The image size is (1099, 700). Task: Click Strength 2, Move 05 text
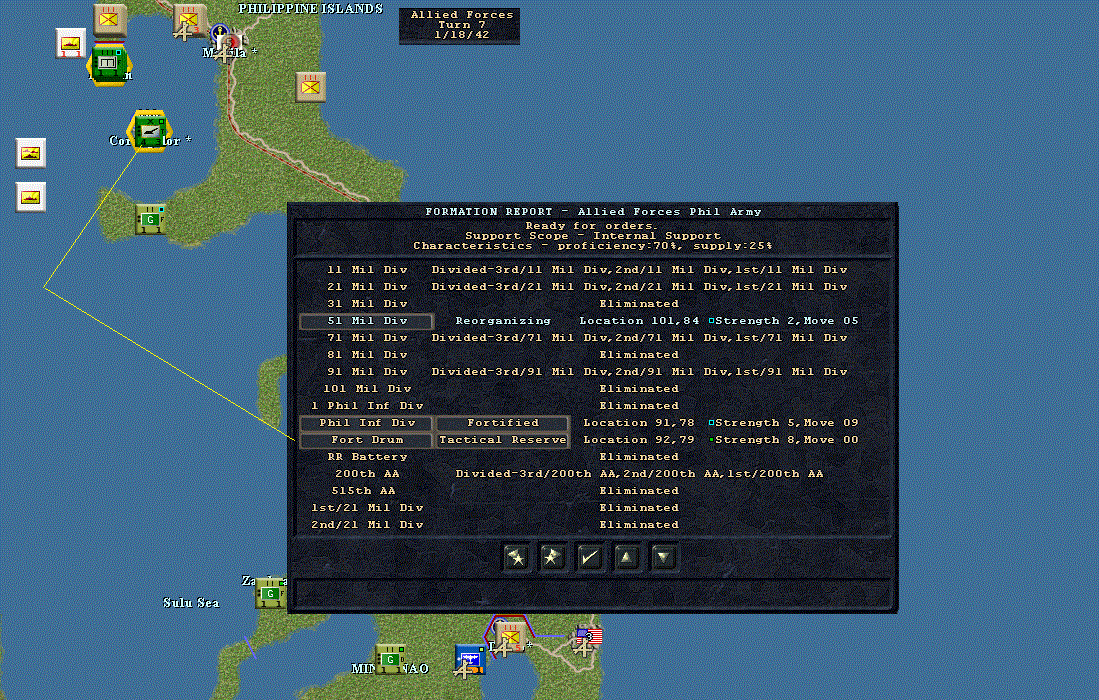click(786, 321)
